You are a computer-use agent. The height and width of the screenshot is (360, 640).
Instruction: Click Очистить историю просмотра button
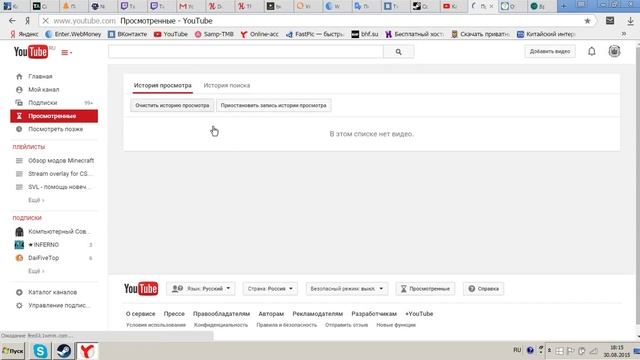coord(172,105)
